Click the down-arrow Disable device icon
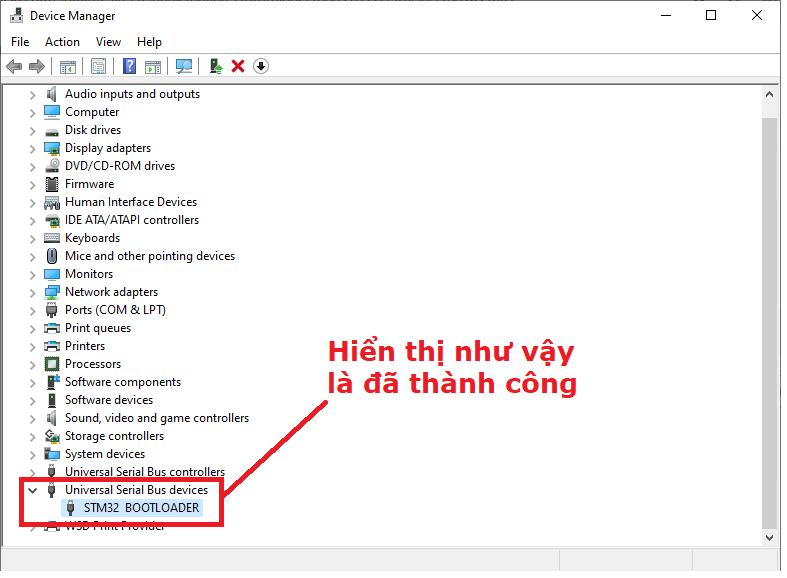Screen dimensions: 787x578 [x=261, y=67]
